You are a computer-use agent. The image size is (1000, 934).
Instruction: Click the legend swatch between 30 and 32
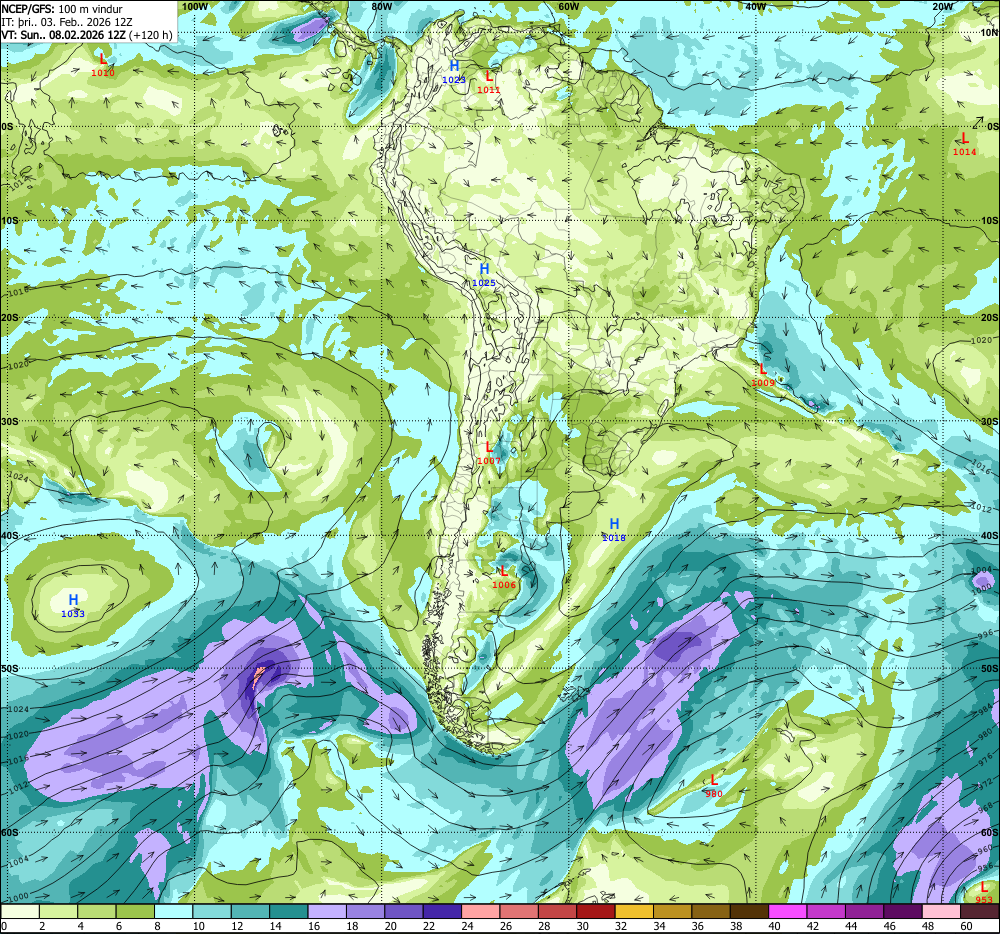(x=596, y=911)
